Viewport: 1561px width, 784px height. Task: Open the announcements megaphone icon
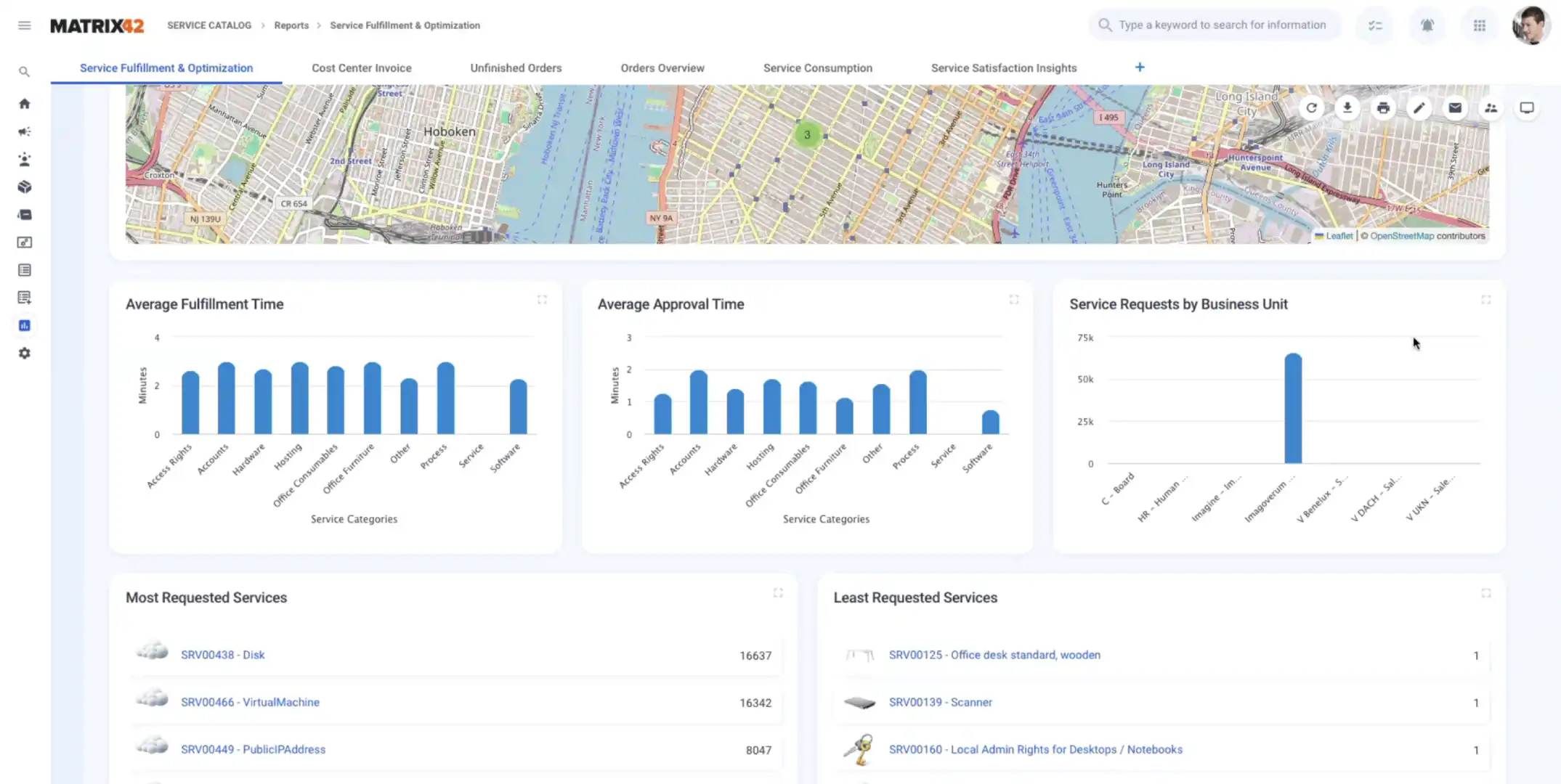coord(24,131)
